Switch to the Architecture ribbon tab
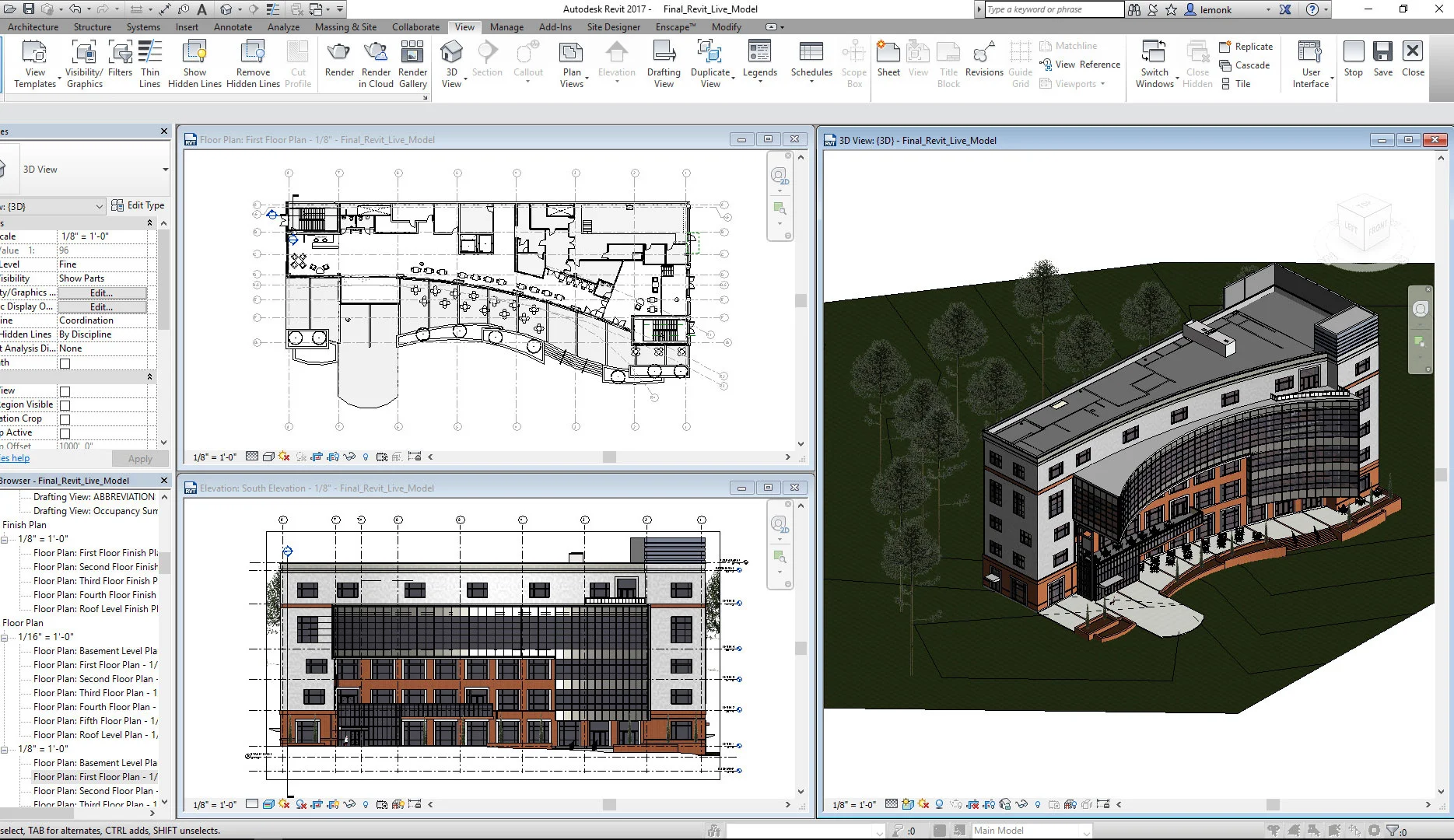Image resolution: width=1454 pixels, height=840 pixels. (x=33, y=26)
